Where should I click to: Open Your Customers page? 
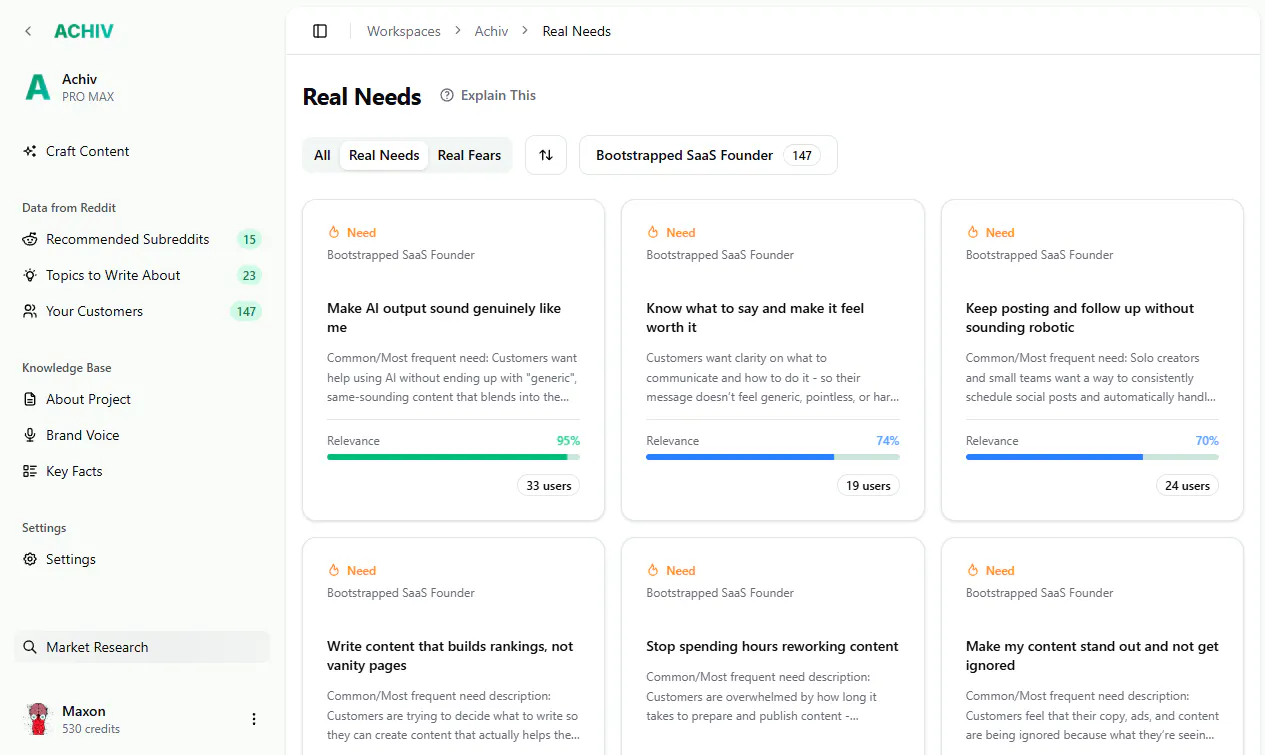(x=142, y=311)
